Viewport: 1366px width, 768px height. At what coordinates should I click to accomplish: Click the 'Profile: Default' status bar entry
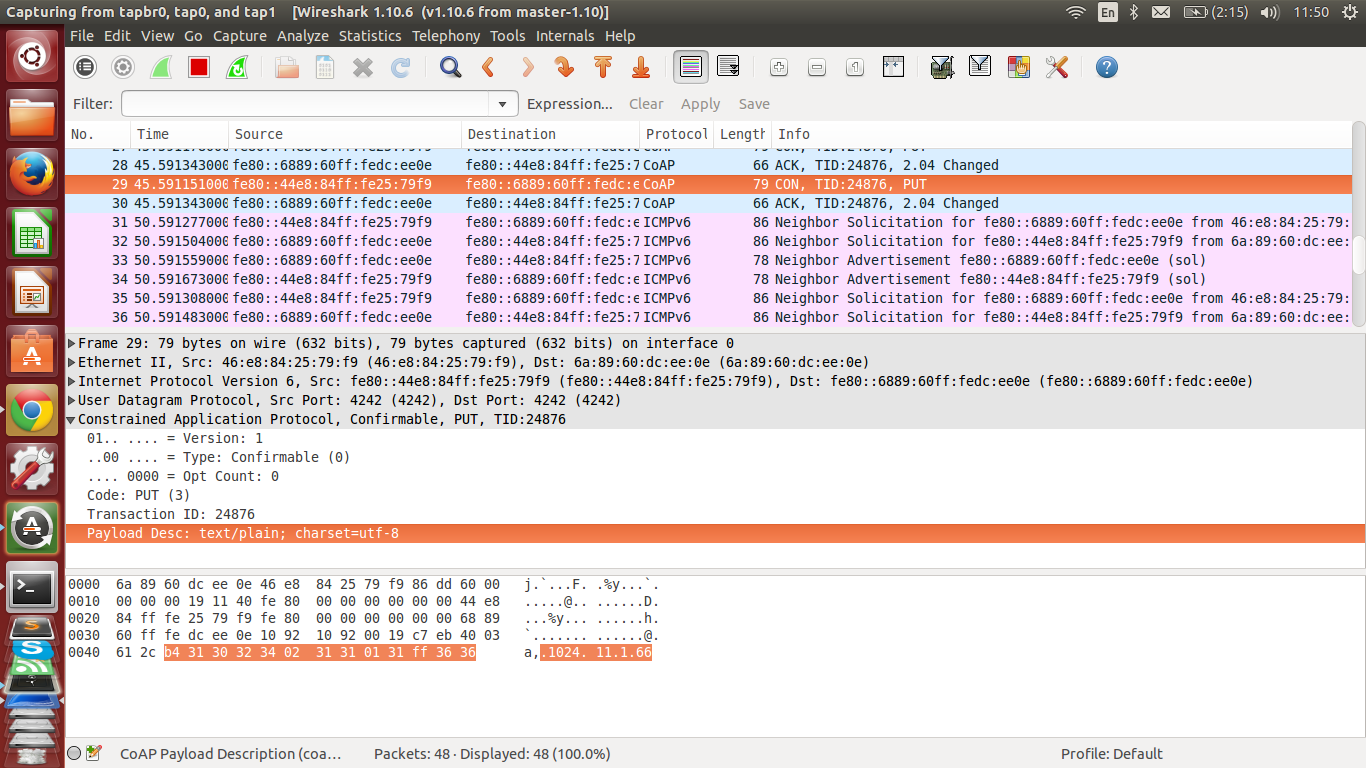tap(1112, 754)
